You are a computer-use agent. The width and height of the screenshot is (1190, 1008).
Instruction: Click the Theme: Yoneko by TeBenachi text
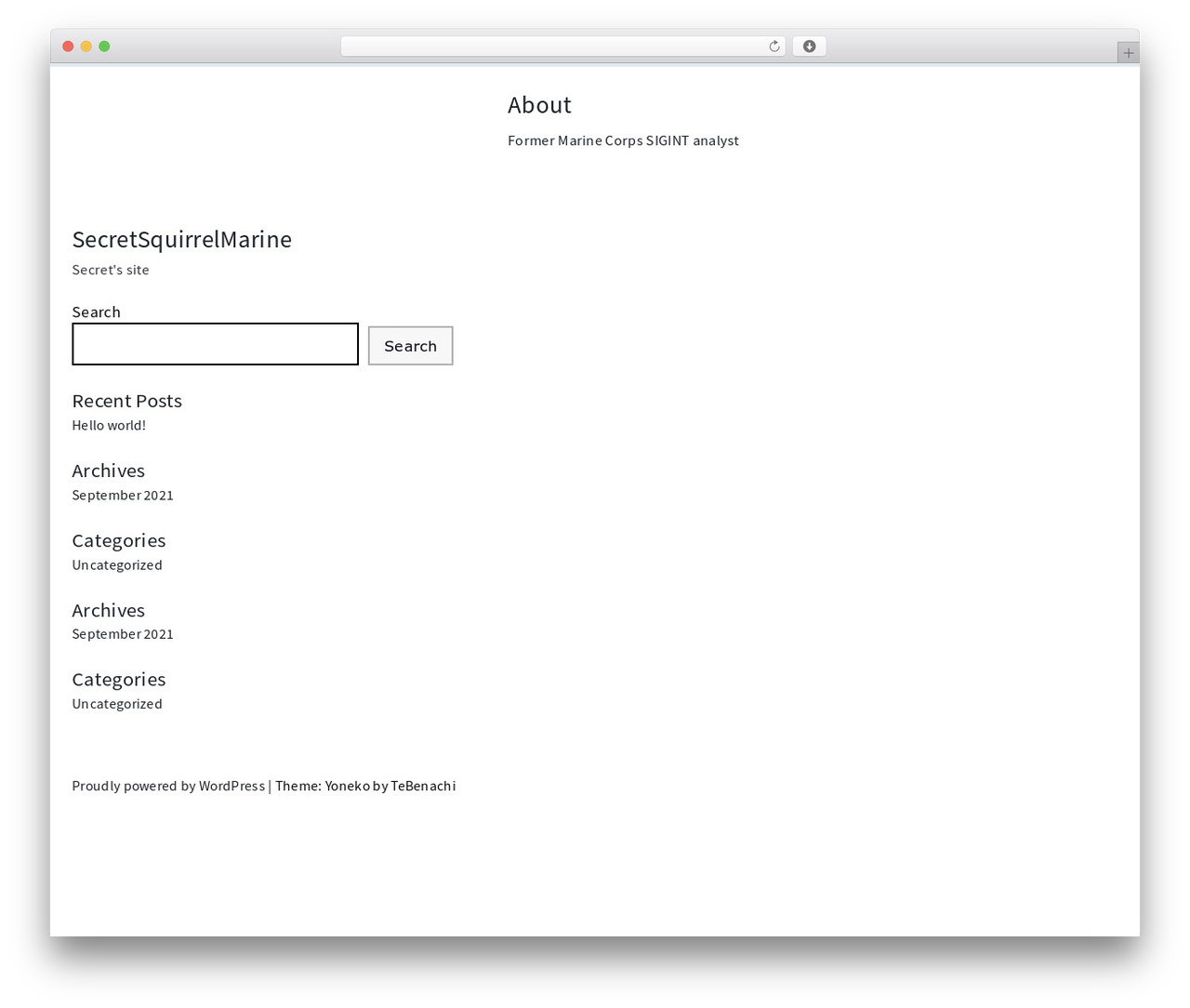tap(365, 786)
